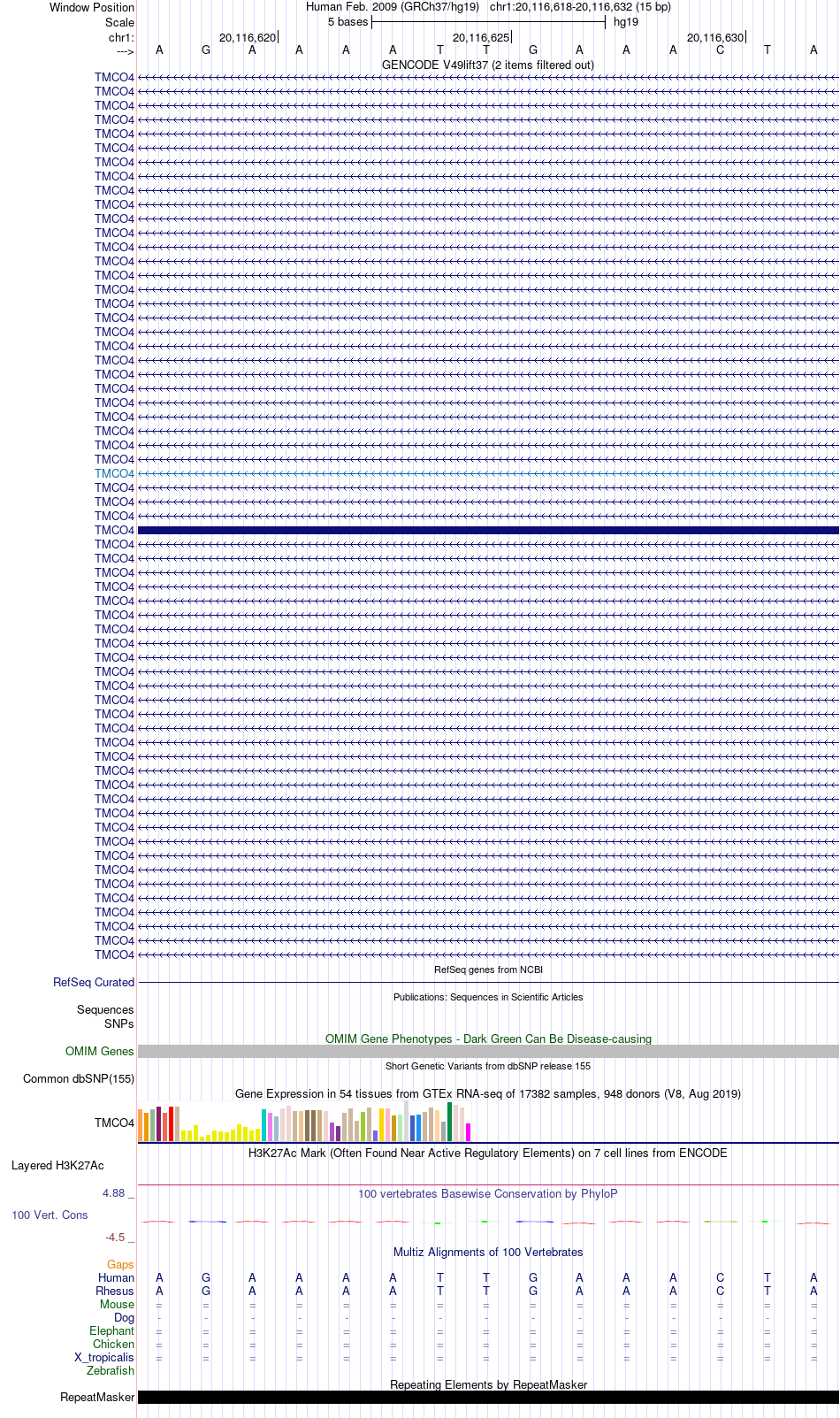
Task: Open 'OMIM Gene Phenotypes' track title
Action: (488, 1039)
